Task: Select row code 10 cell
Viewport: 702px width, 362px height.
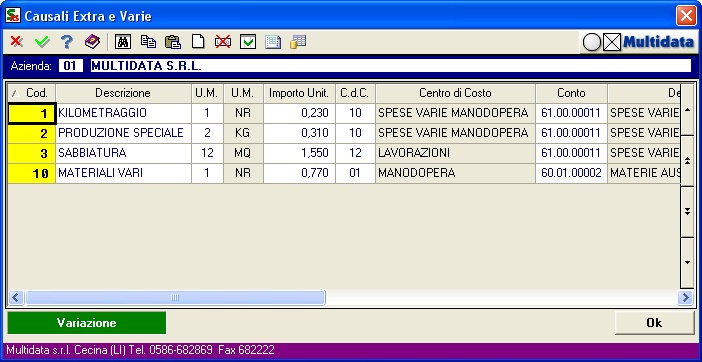Action: (x=32, y=174)
